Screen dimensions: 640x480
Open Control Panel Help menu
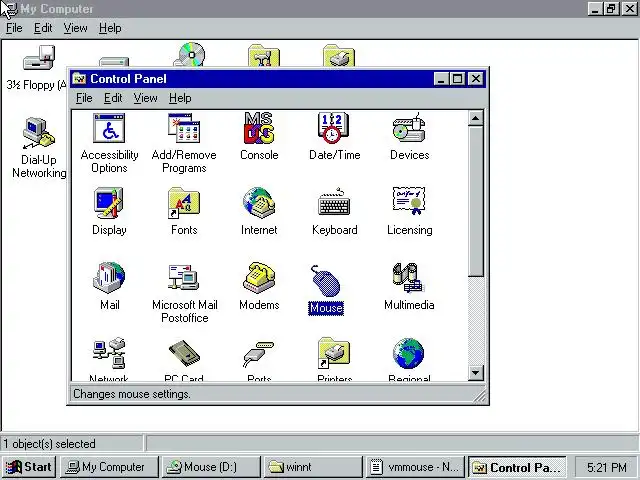[x=180, y=98]
